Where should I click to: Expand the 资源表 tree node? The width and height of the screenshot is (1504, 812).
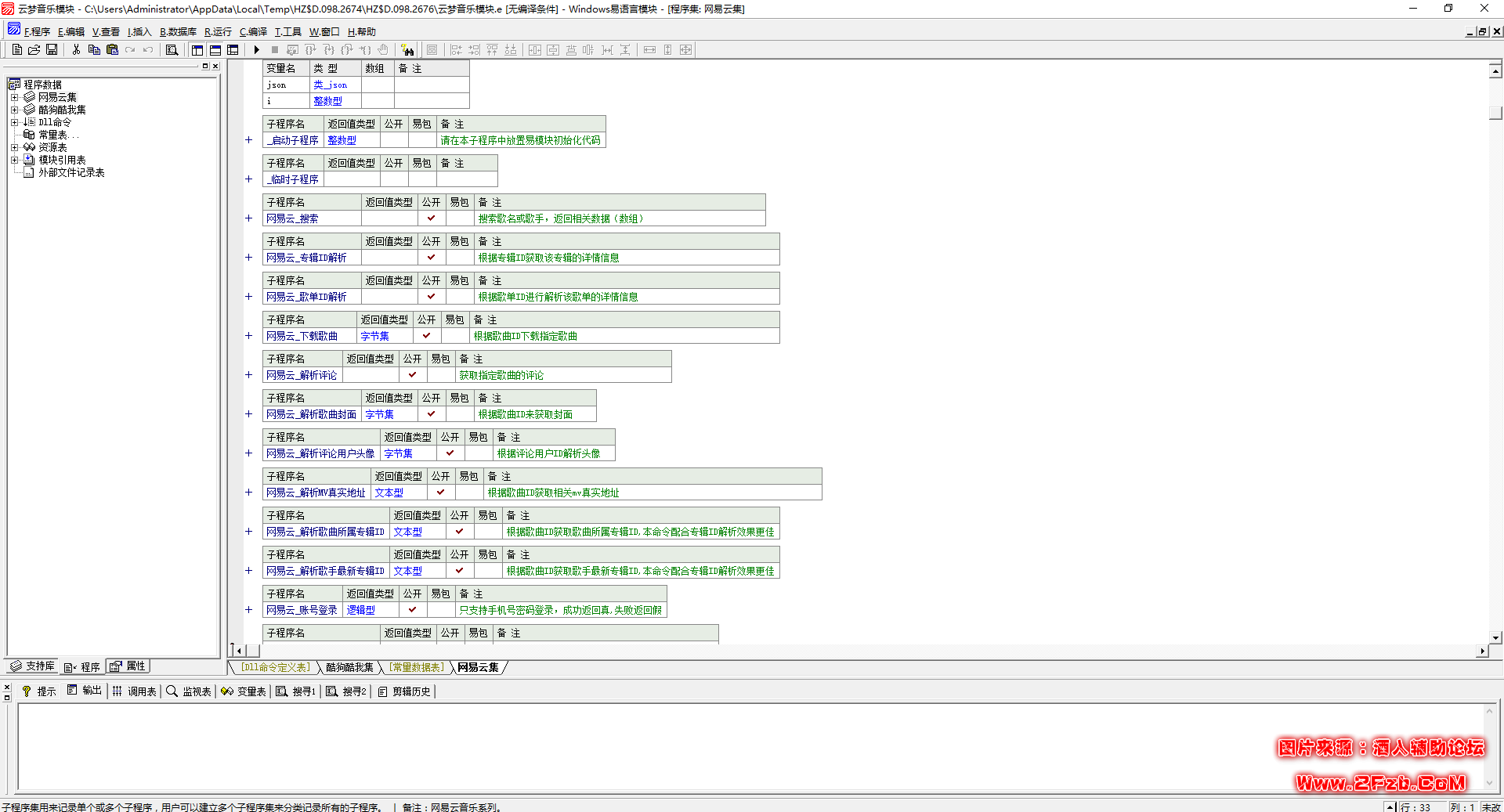[14, 147]
